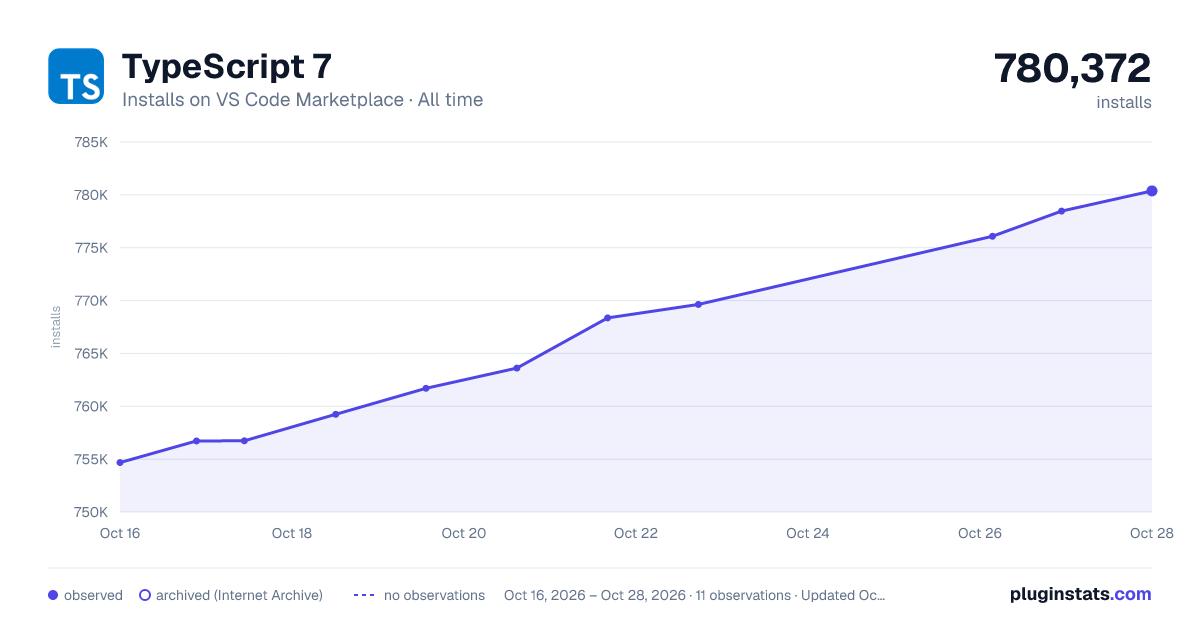Click the 775K y-axis label

click(x=91, y=248)
